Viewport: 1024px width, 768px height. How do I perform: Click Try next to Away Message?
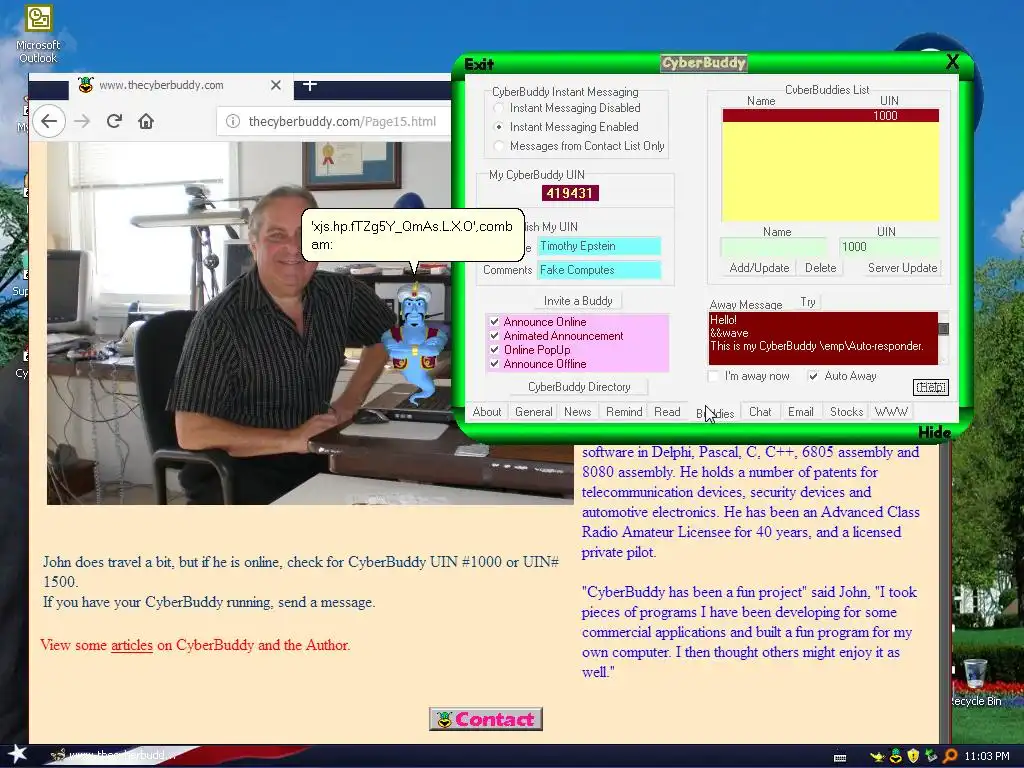coord(808,302)
